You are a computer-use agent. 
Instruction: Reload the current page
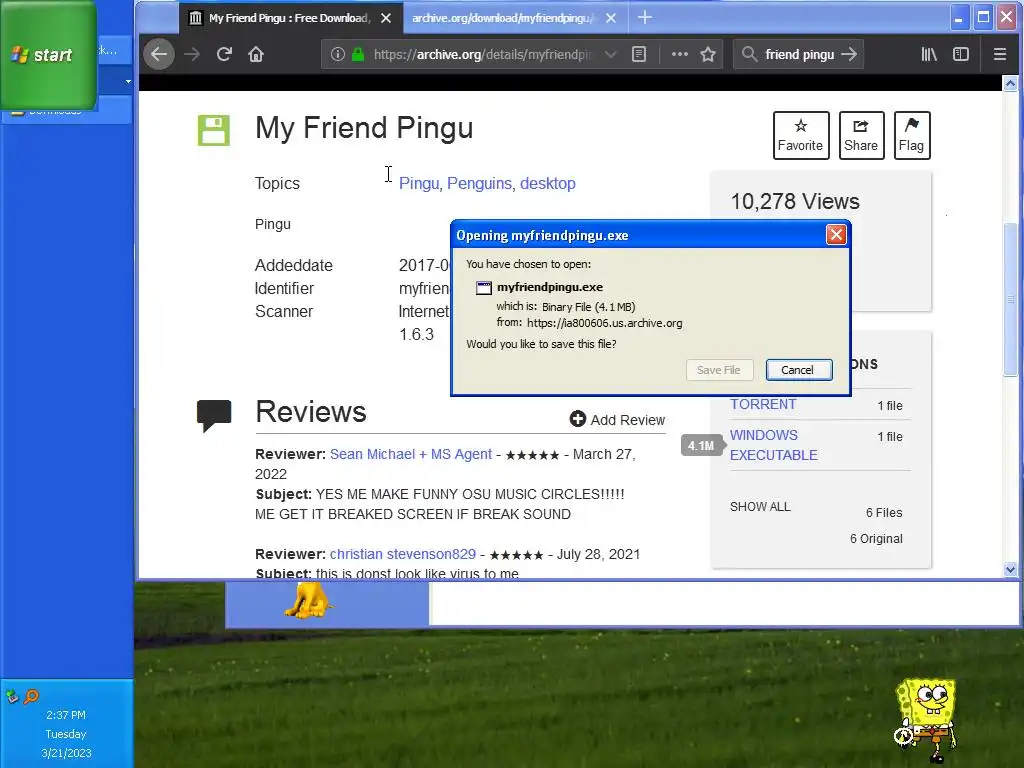tap(224, 54)
